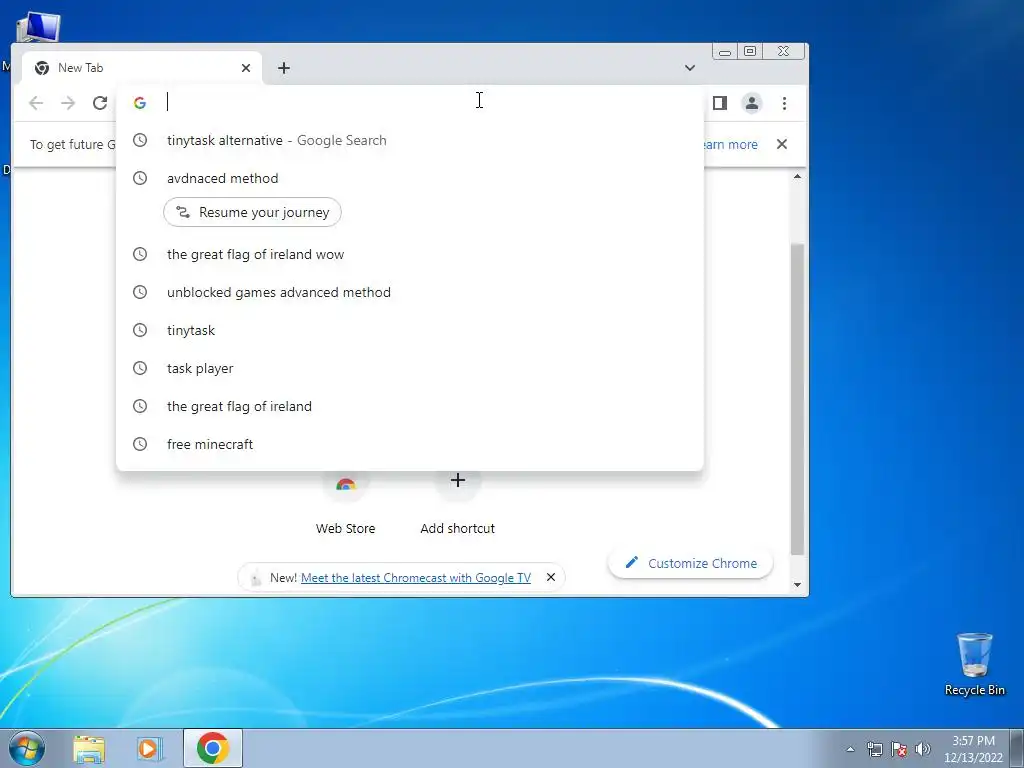This screenshot has width=1024, height=768.
Task: Click the volume speaker tray icon
Action: tap(923, 750)
